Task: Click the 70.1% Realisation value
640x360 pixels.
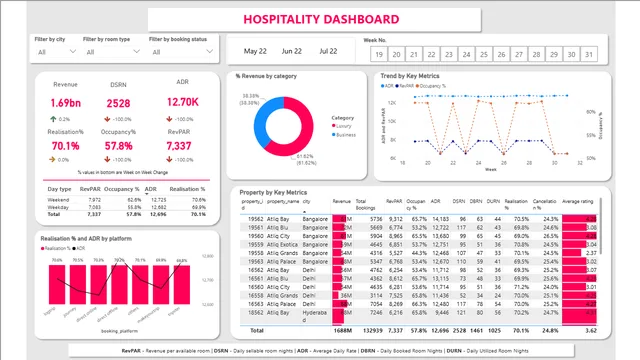Action: point(65,146)
